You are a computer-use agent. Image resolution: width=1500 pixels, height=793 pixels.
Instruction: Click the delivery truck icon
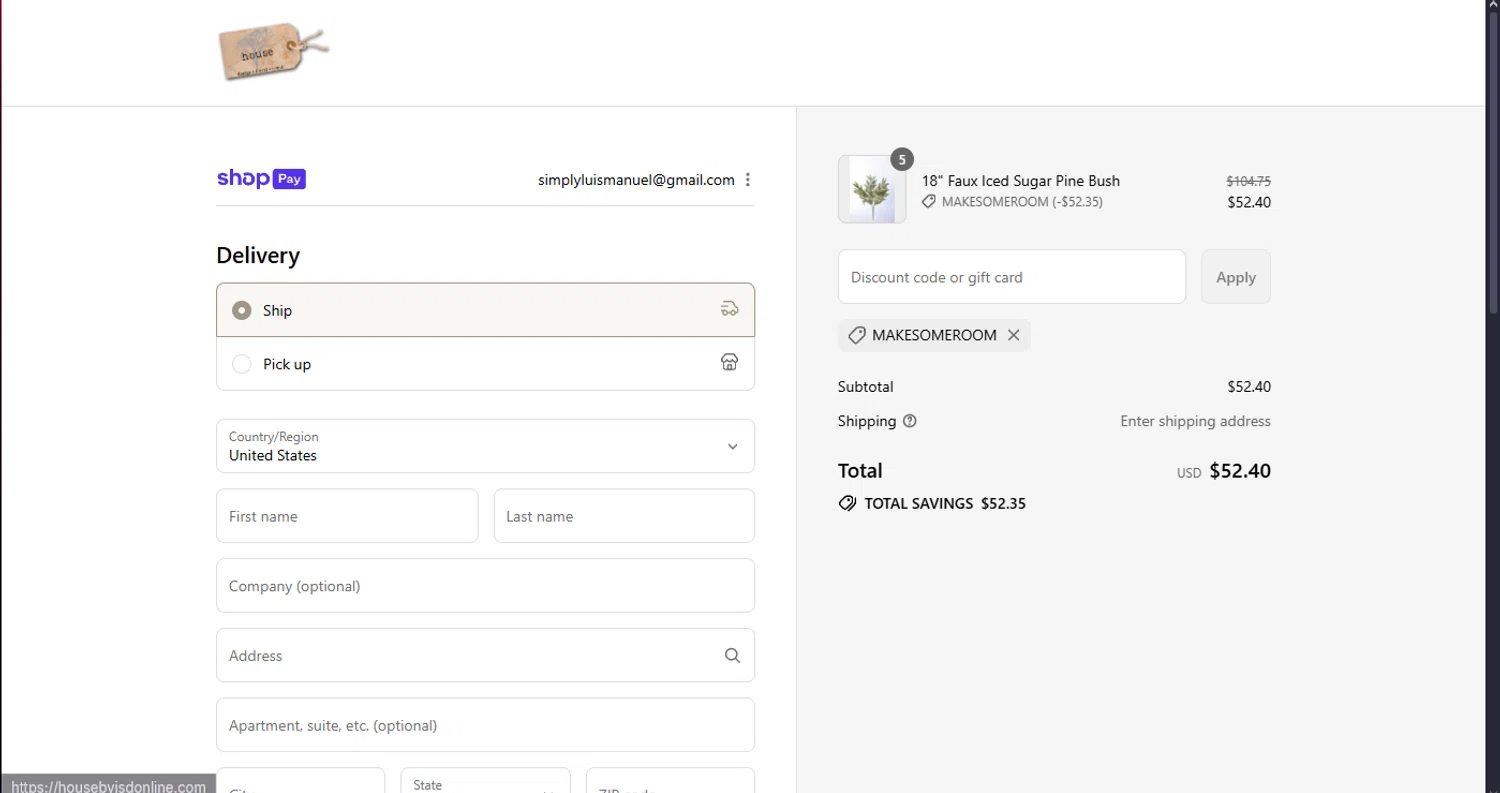coord(730,309)
